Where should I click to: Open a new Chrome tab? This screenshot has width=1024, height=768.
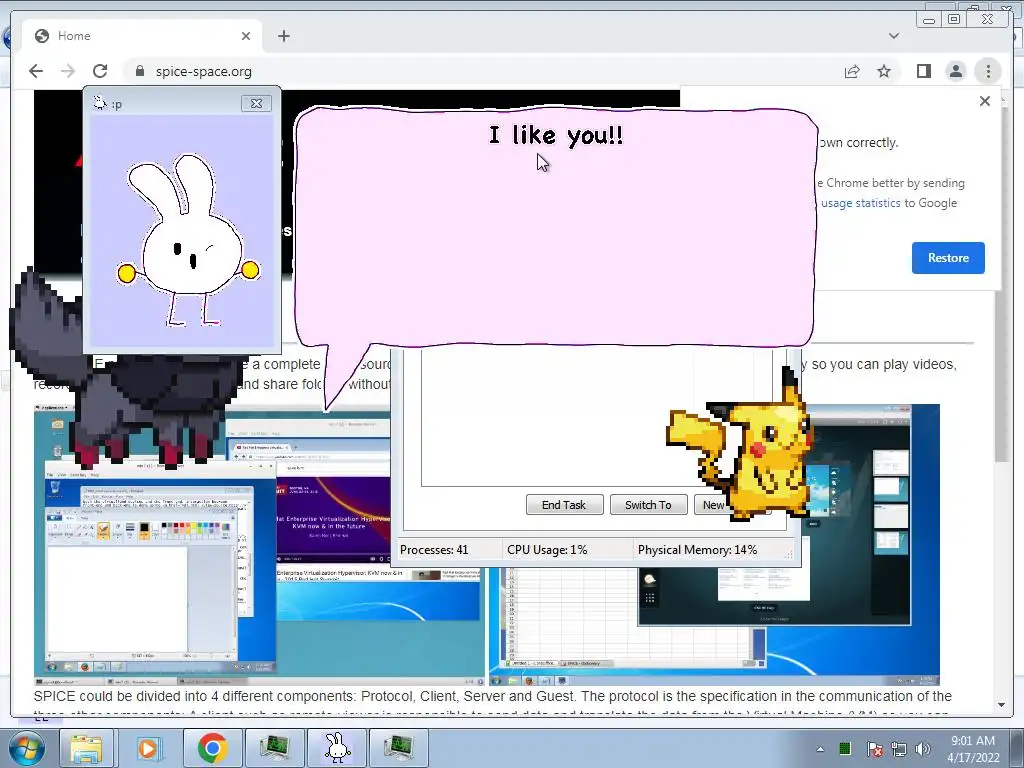tap(283, 36)
